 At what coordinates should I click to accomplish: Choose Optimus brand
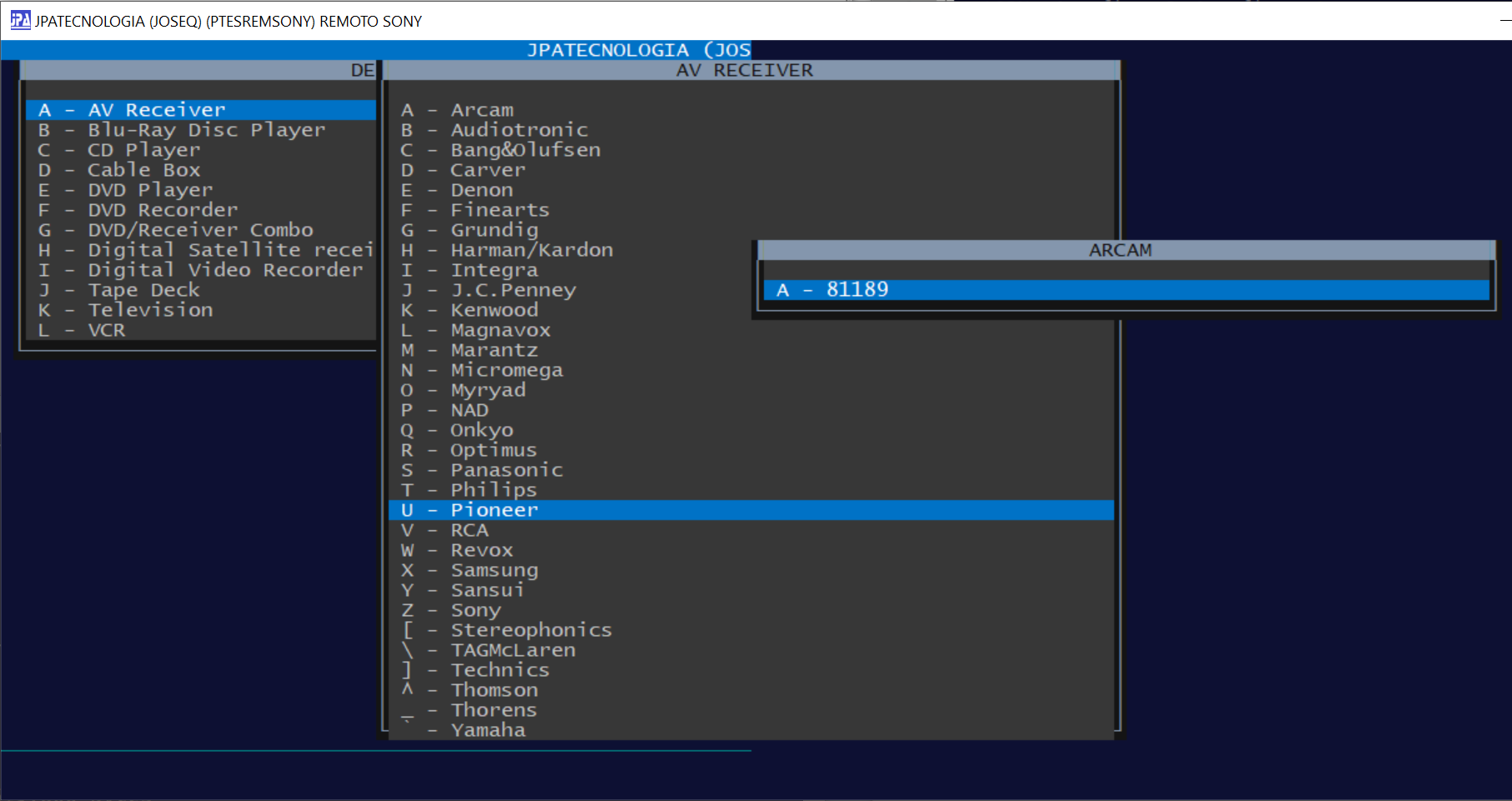(x=751, y=450)
